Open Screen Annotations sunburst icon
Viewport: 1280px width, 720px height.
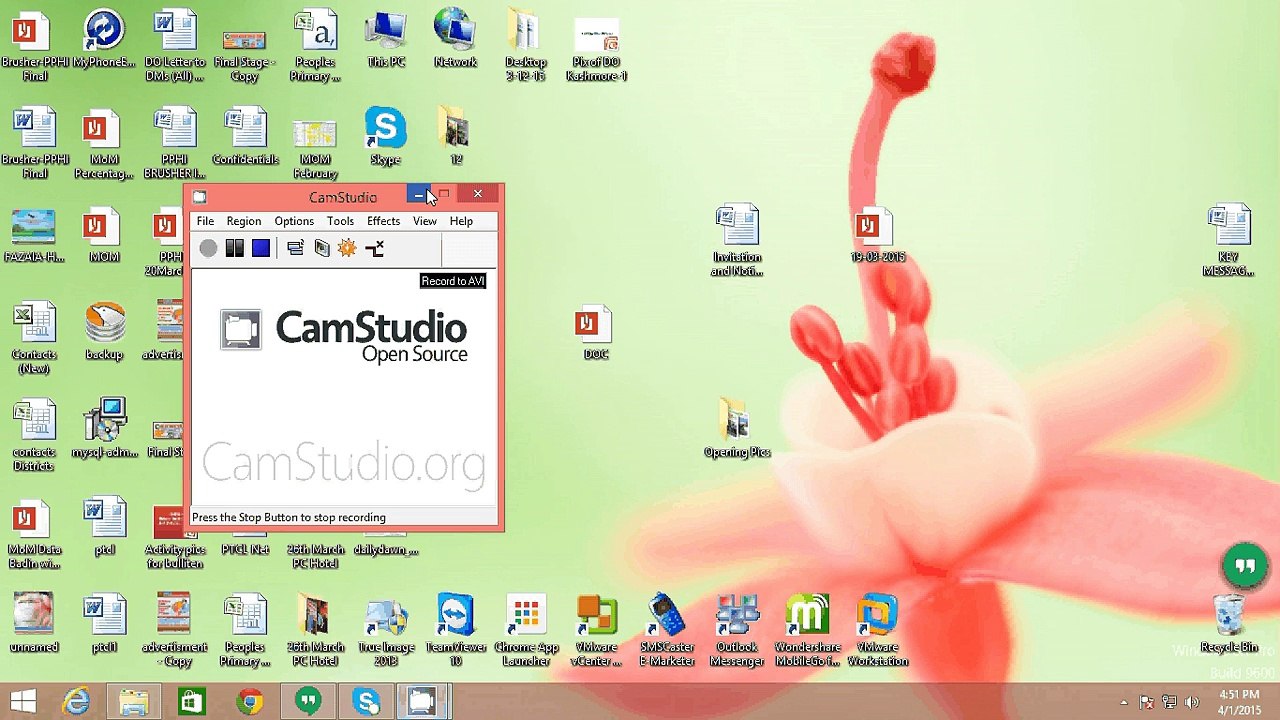coord(347,248)
